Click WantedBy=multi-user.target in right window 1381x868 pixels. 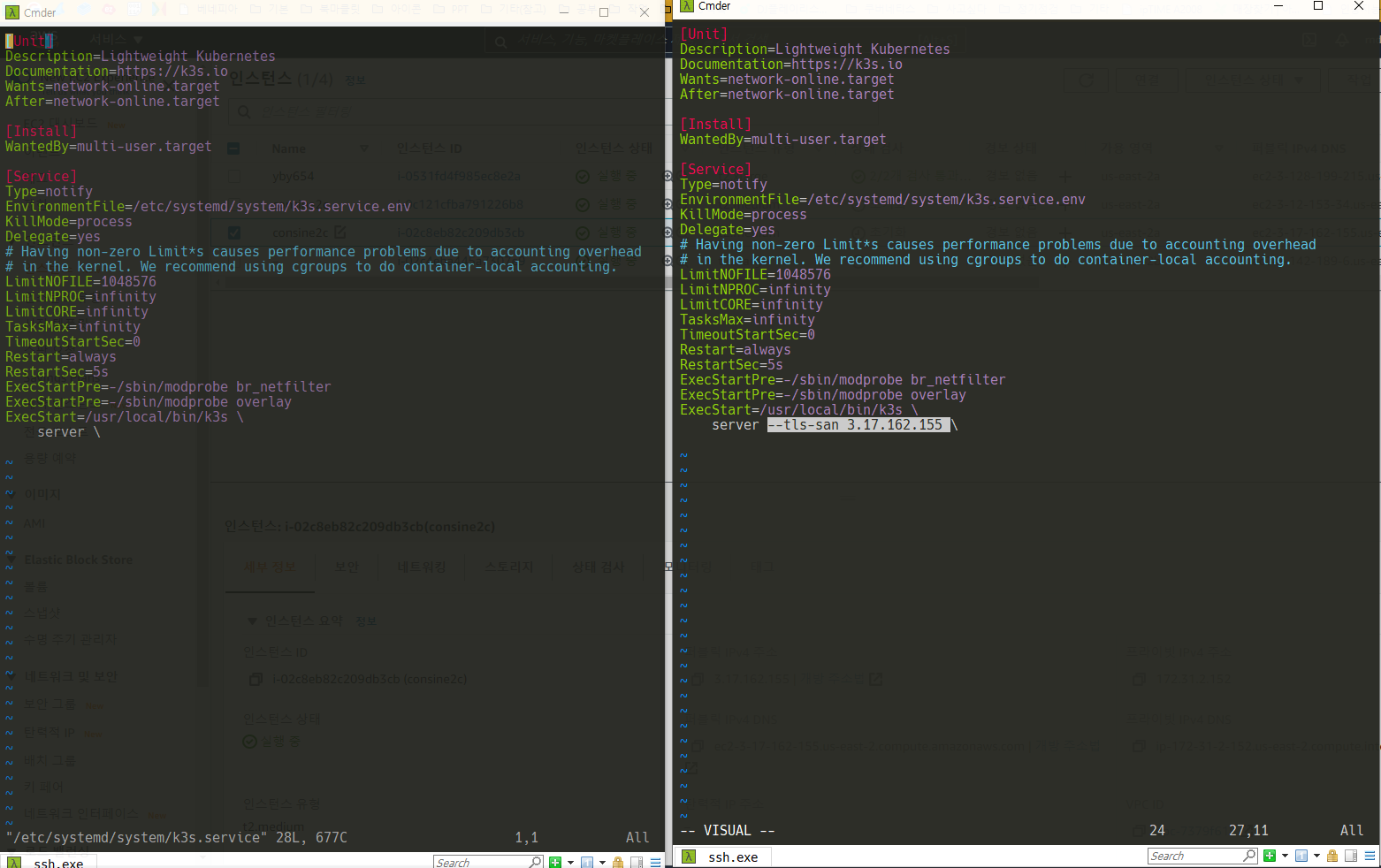782,140
